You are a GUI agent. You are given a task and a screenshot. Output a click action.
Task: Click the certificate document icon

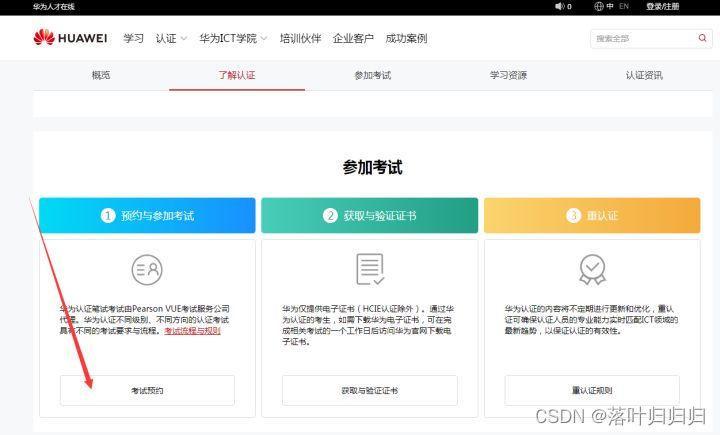pyautogui.click(x=370, y=269)
